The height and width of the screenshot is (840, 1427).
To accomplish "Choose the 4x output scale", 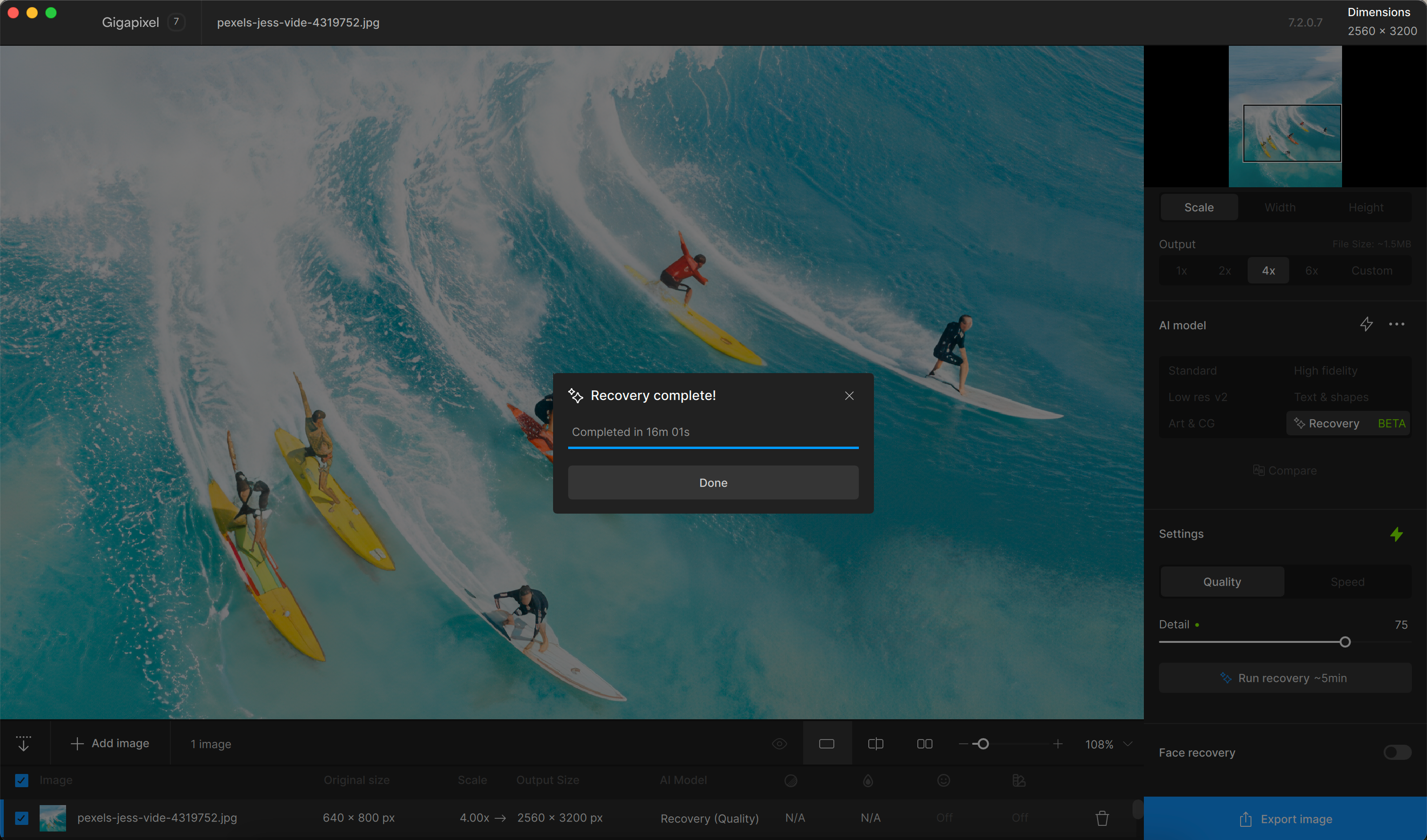I will click(x=1268, y=271).
